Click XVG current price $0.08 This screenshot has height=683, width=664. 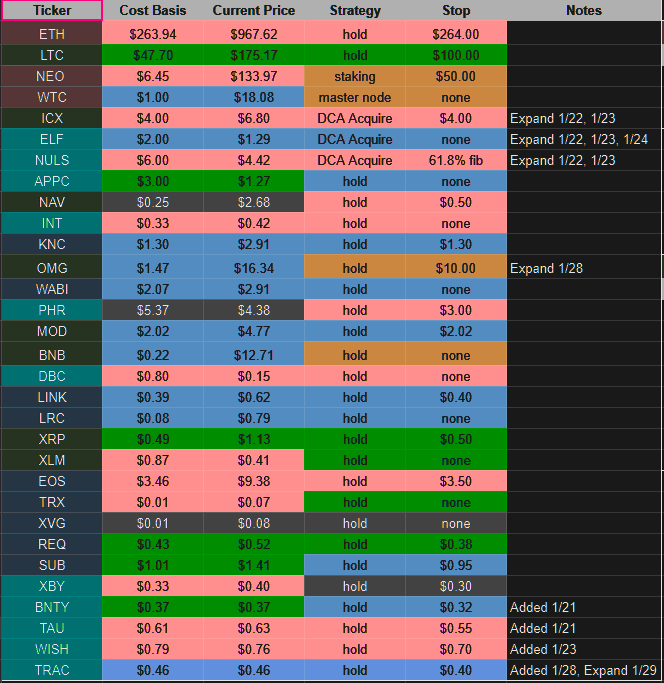click(254, 523)
